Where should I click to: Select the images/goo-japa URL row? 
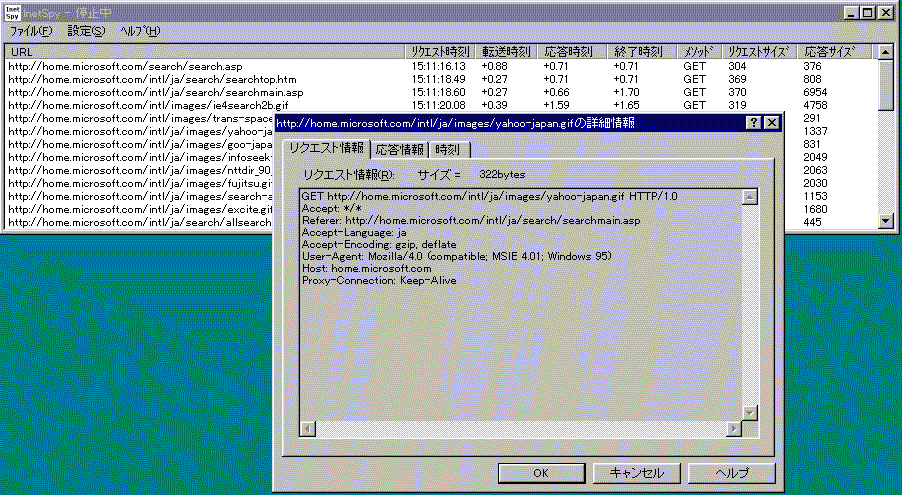pyautogui.click(x=140, y=144)
